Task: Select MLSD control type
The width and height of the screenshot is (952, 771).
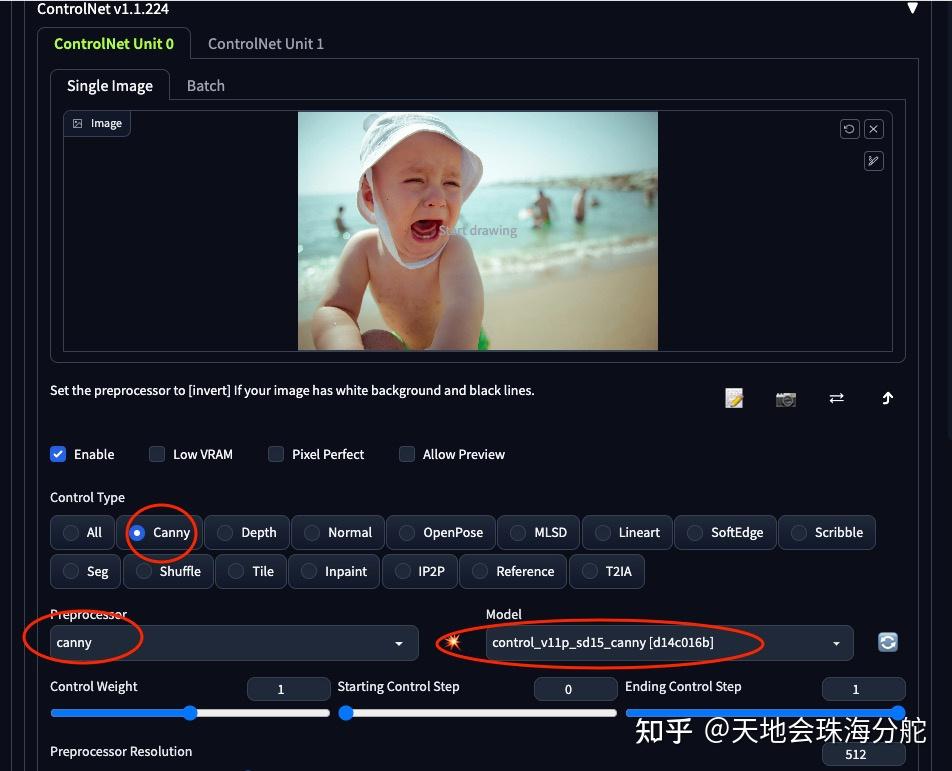Action: 539,532
